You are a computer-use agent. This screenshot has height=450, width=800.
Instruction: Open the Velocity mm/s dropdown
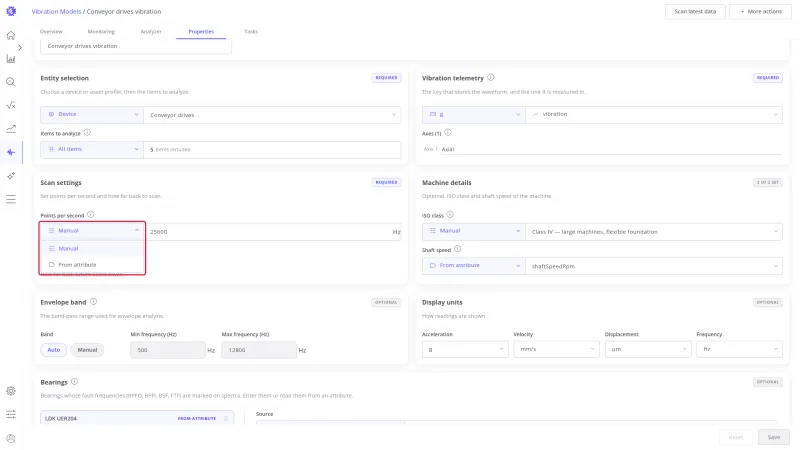(556, 349)
